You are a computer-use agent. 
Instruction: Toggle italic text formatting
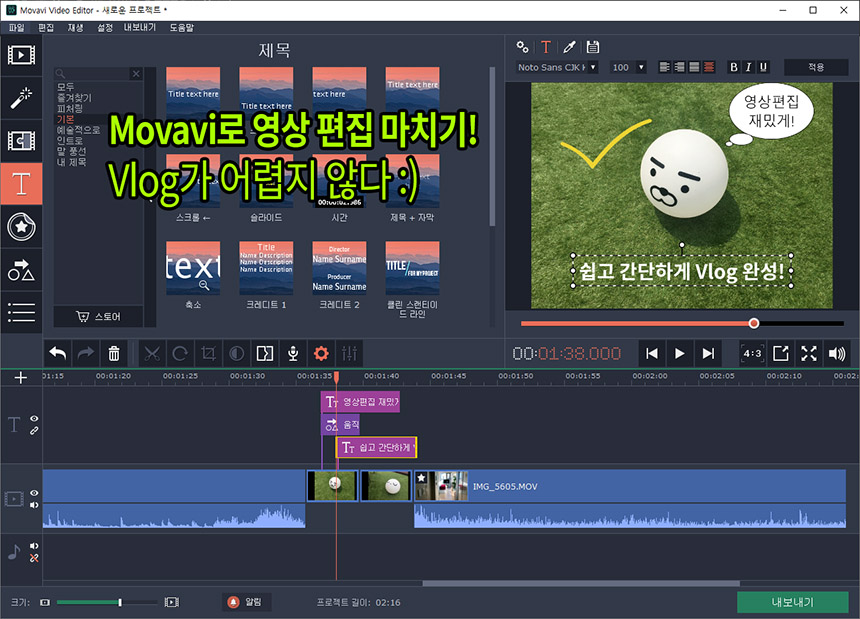748,67
